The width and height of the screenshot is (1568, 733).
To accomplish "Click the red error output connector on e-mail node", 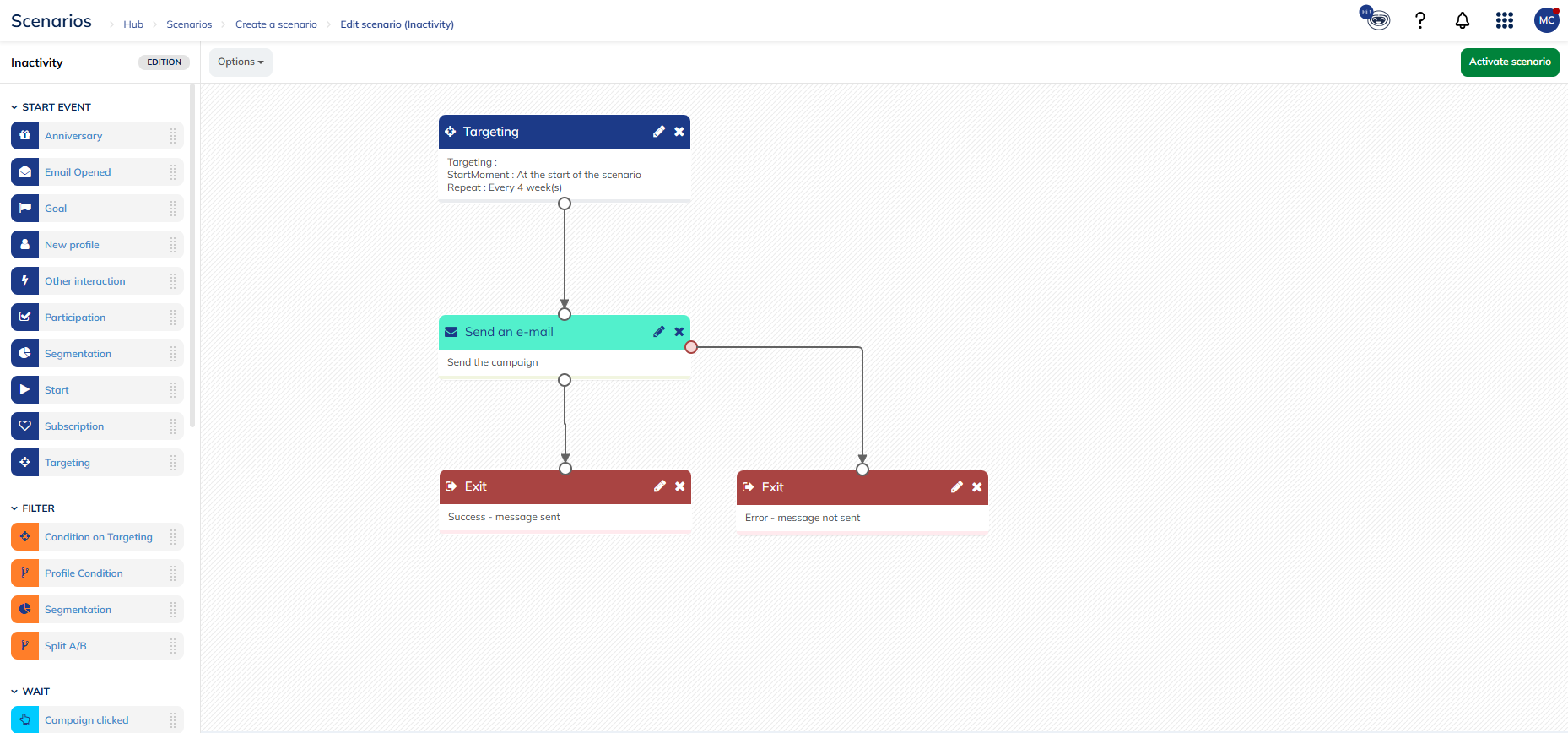I will [x=691, y=347].
